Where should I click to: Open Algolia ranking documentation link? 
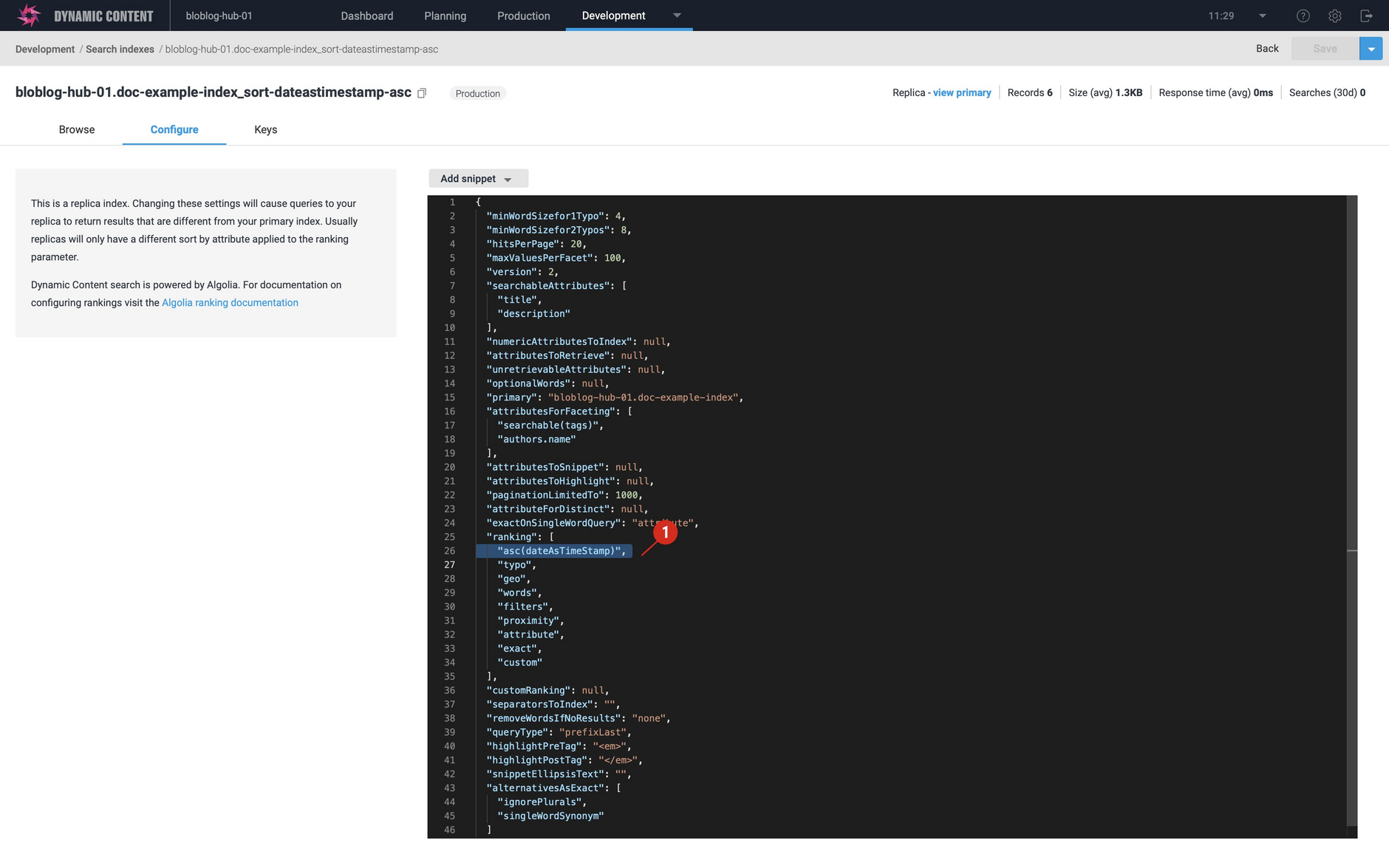point(230,303)
